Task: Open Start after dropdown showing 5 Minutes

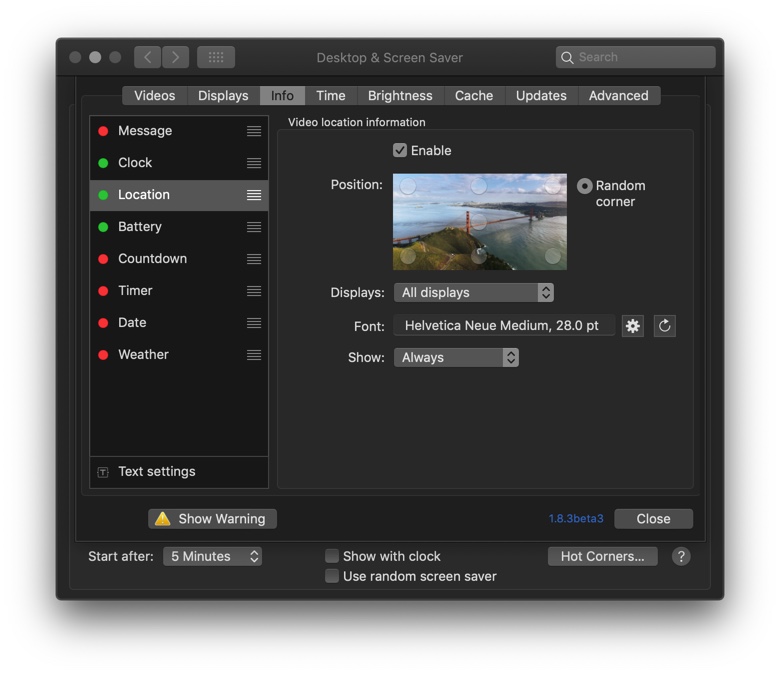Action: click(212, 556)
